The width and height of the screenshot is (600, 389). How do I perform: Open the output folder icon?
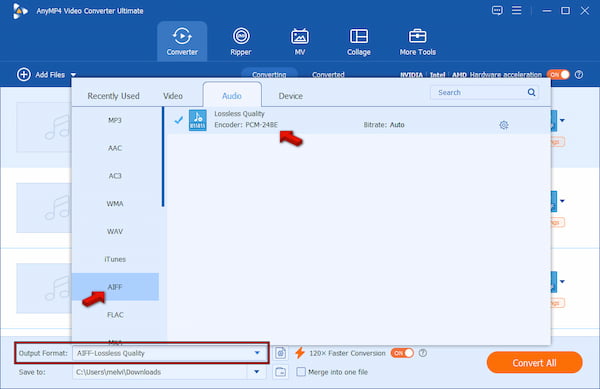280,371
